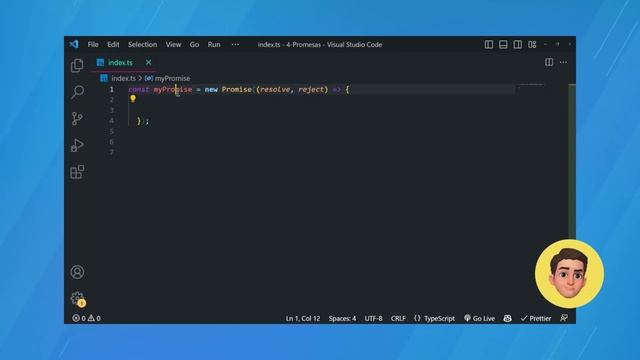Image resolution: width=640 pixels, height=360 pixels.
Task: Change encoding via UTF-8 status item
Action: [x=373, y=318]
